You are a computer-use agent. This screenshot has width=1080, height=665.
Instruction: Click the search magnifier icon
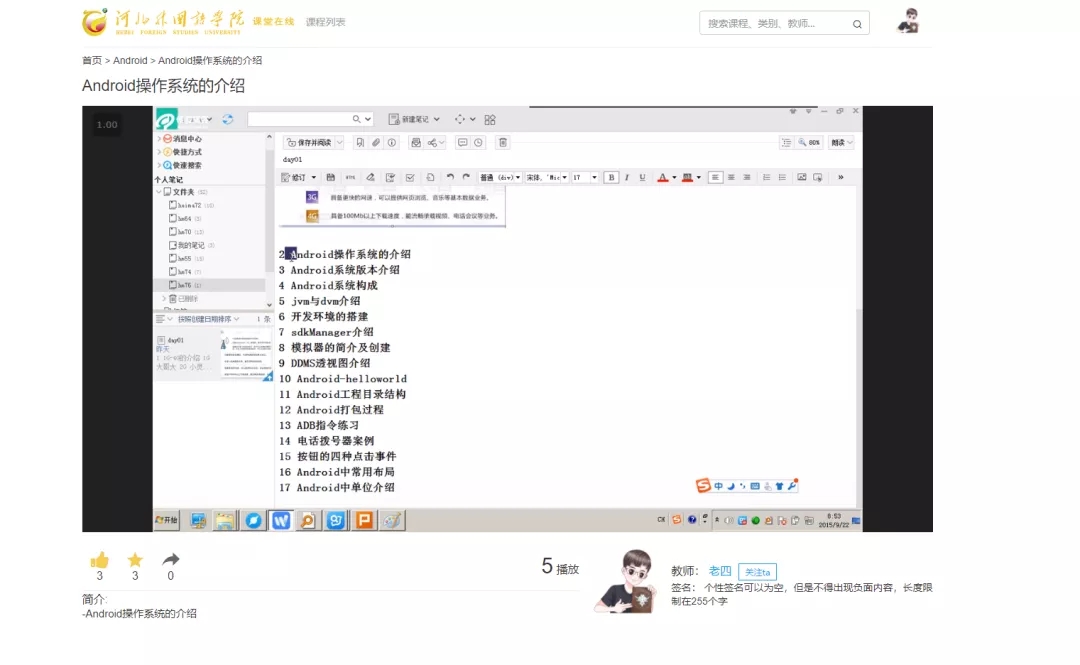pos(857,24)
